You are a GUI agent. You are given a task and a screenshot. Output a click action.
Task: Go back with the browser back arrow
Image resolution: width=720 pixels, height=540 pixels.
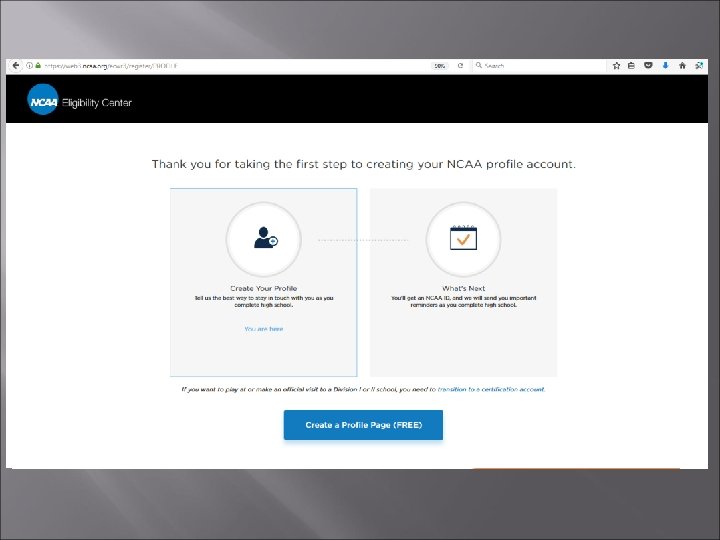(16, 66)
